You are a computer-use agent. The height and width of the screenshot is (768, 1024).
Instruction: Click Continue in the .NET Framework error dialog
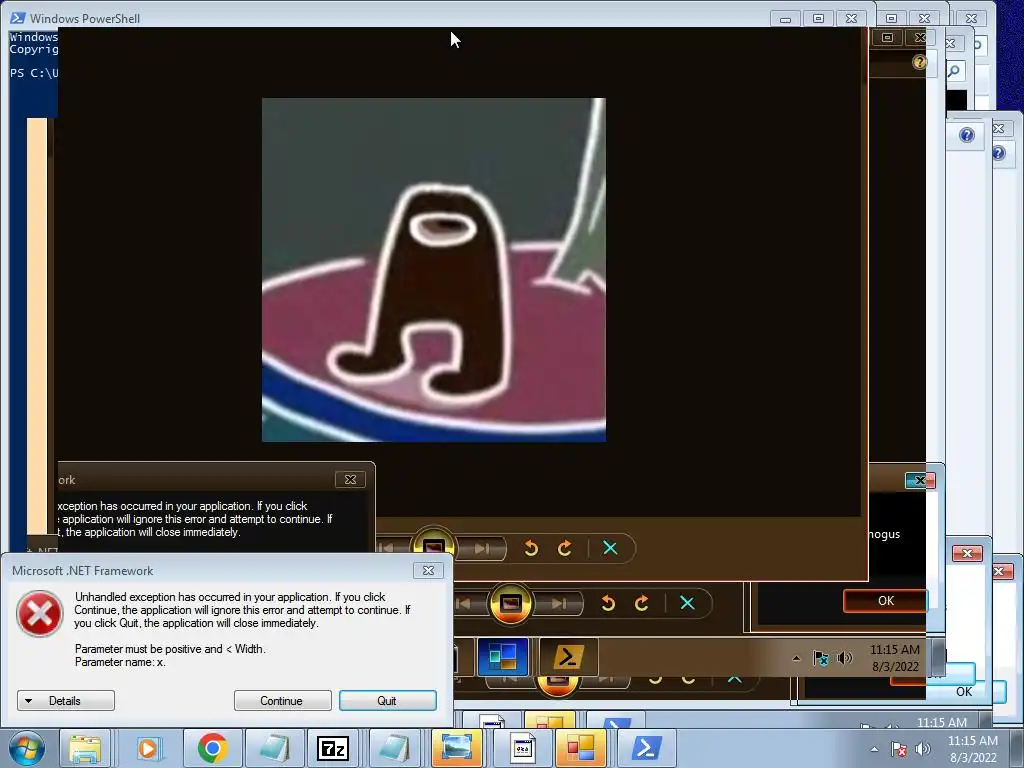282,701
